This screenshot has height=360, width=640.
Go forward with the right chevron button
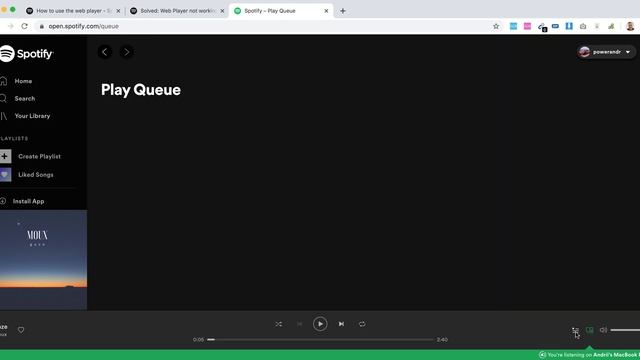(127, 52)
